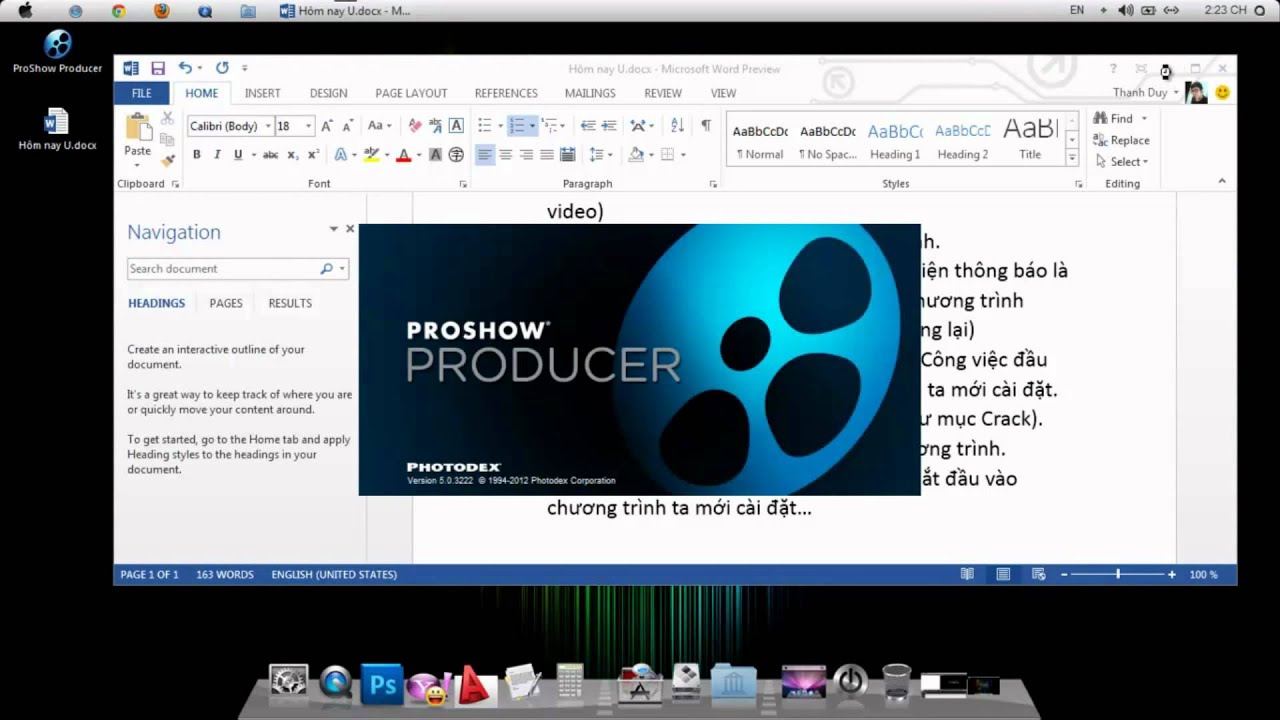Justify the paragraph text
The image size is (1280, 720).
(x=546, y=155)
